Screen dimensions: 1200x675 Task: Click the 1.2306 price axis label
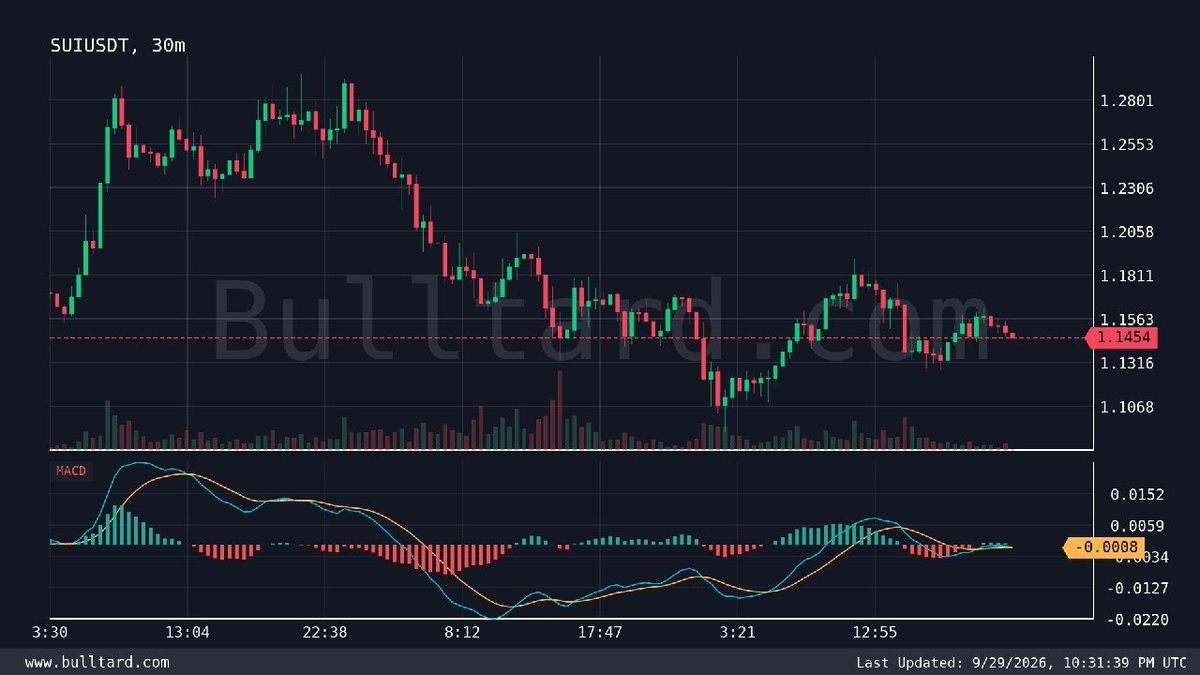1127,188
